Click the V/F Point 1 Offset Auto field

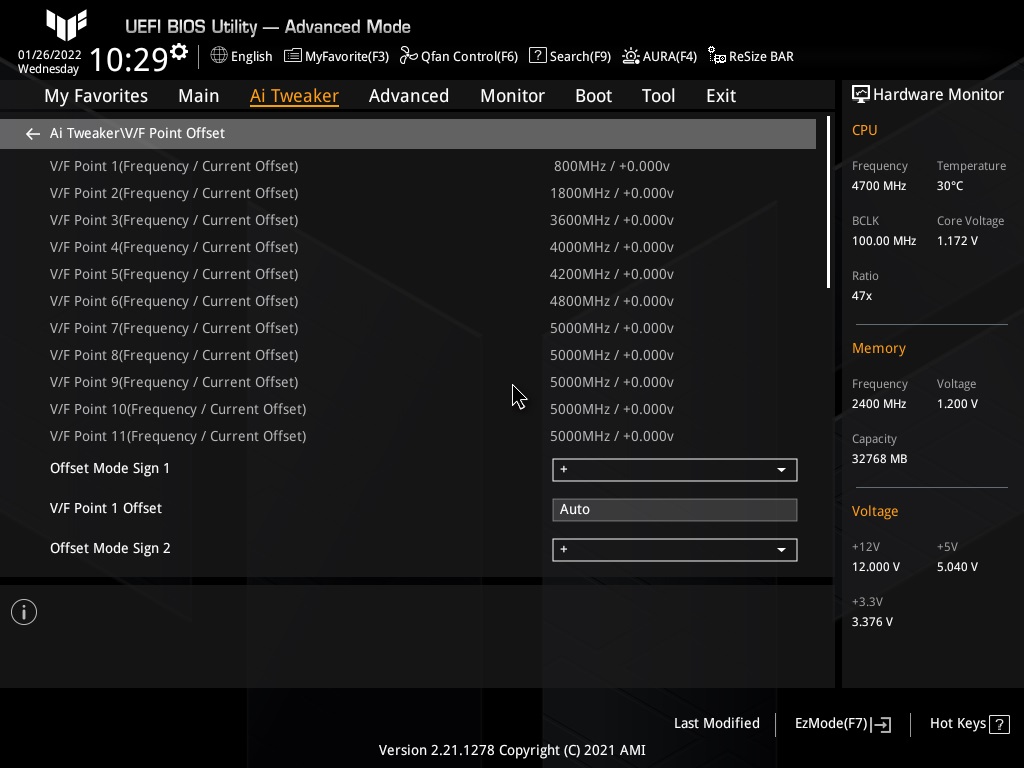tap(675, 509)
